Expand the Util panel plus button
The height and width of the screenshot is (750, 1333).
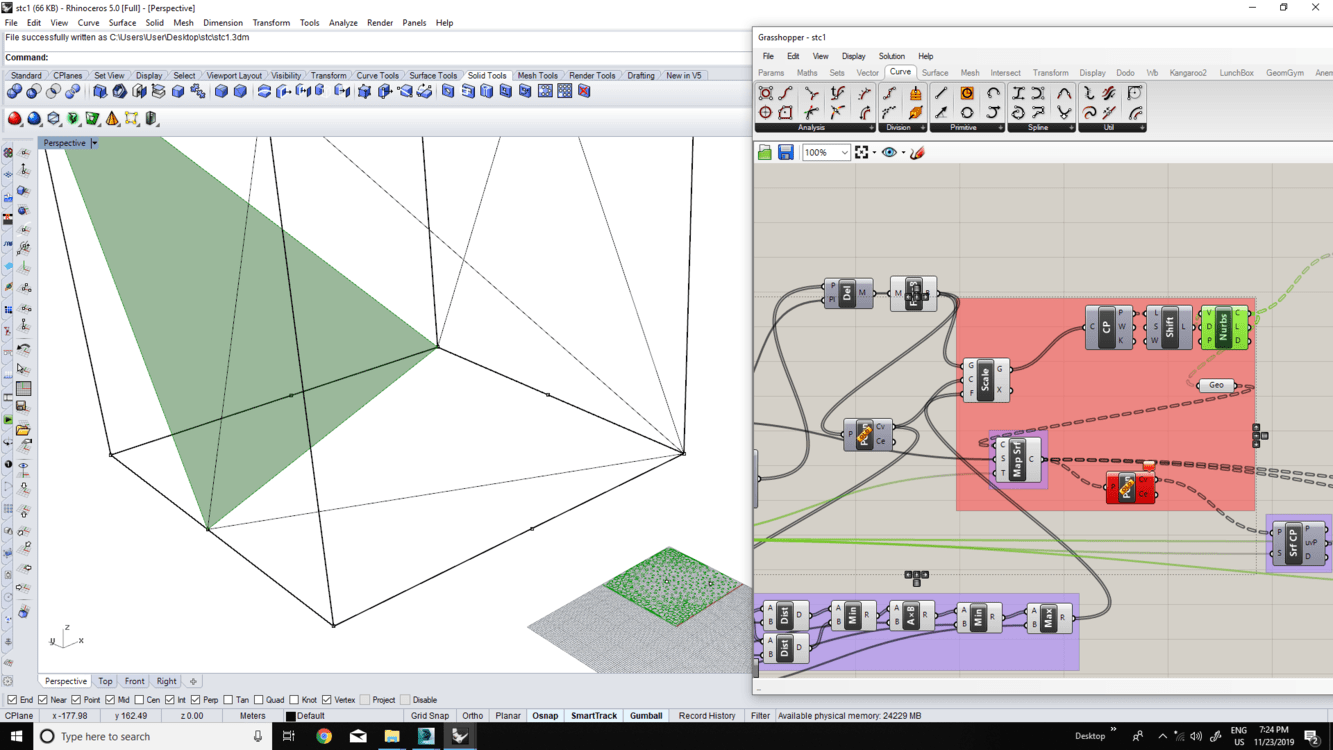(1142, 128)
